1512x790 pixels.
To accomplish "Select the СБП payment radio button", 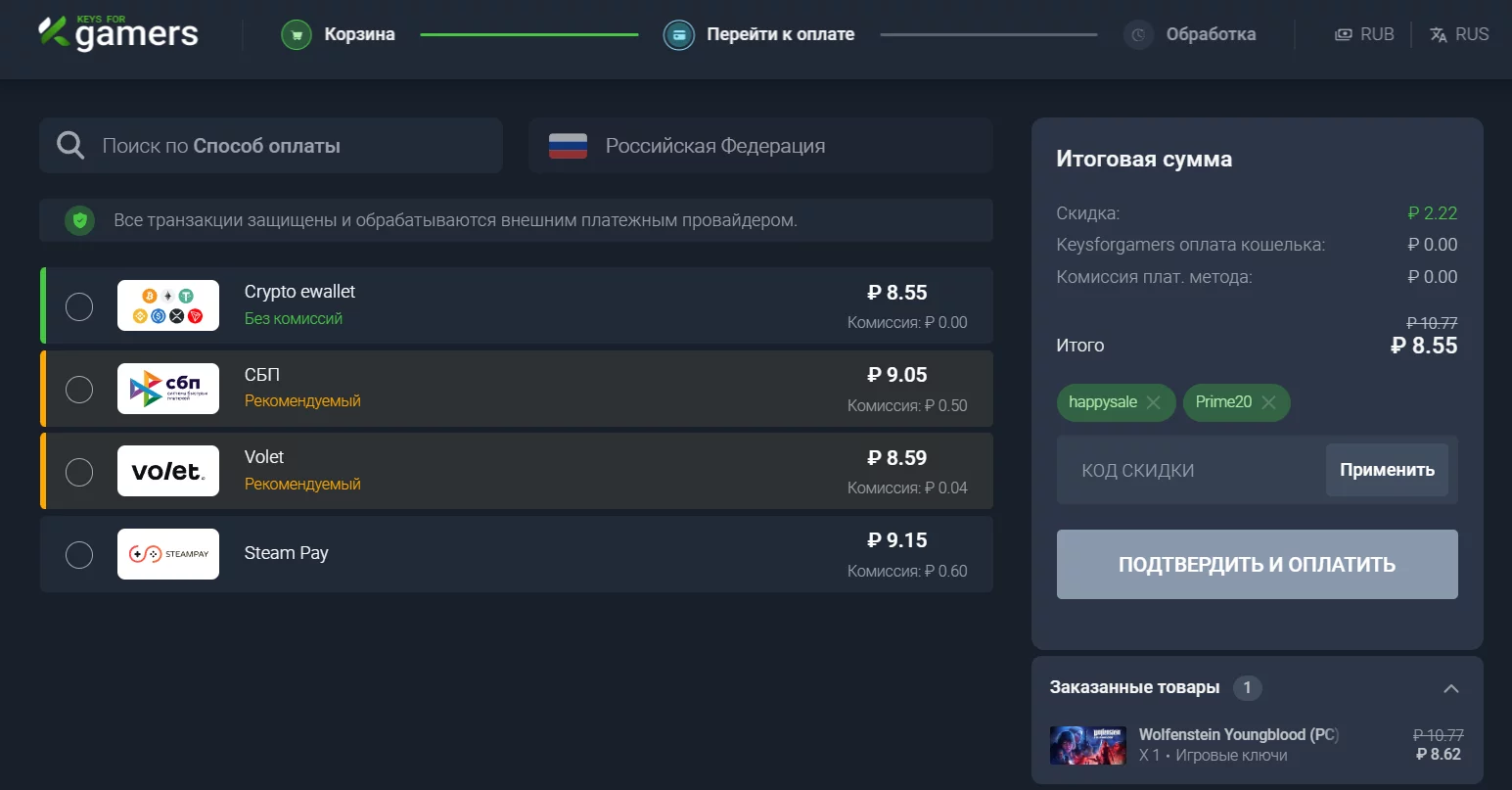I will (79, 390).
